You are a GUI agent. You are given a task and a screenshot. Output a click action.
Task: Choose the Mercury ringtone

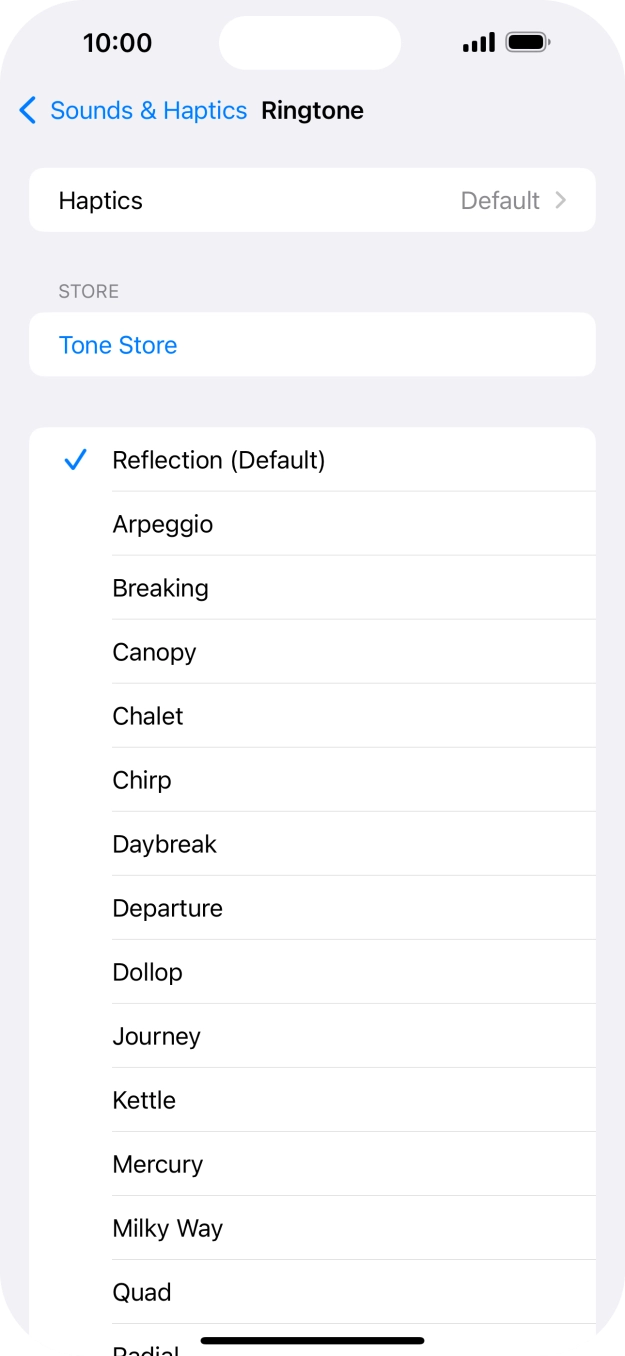click(x=158, y=1164)
